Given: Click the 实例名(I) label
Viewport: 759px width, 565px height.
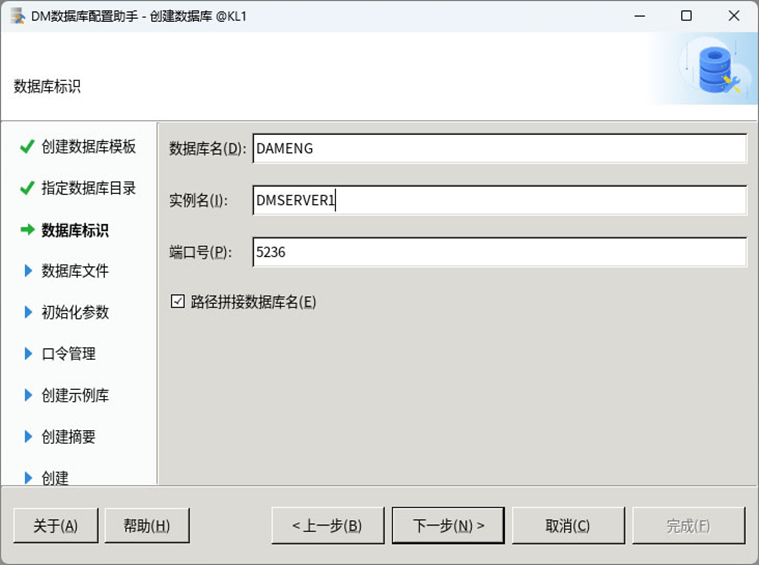Looking at the screenshot, I should tap(198, 200).
